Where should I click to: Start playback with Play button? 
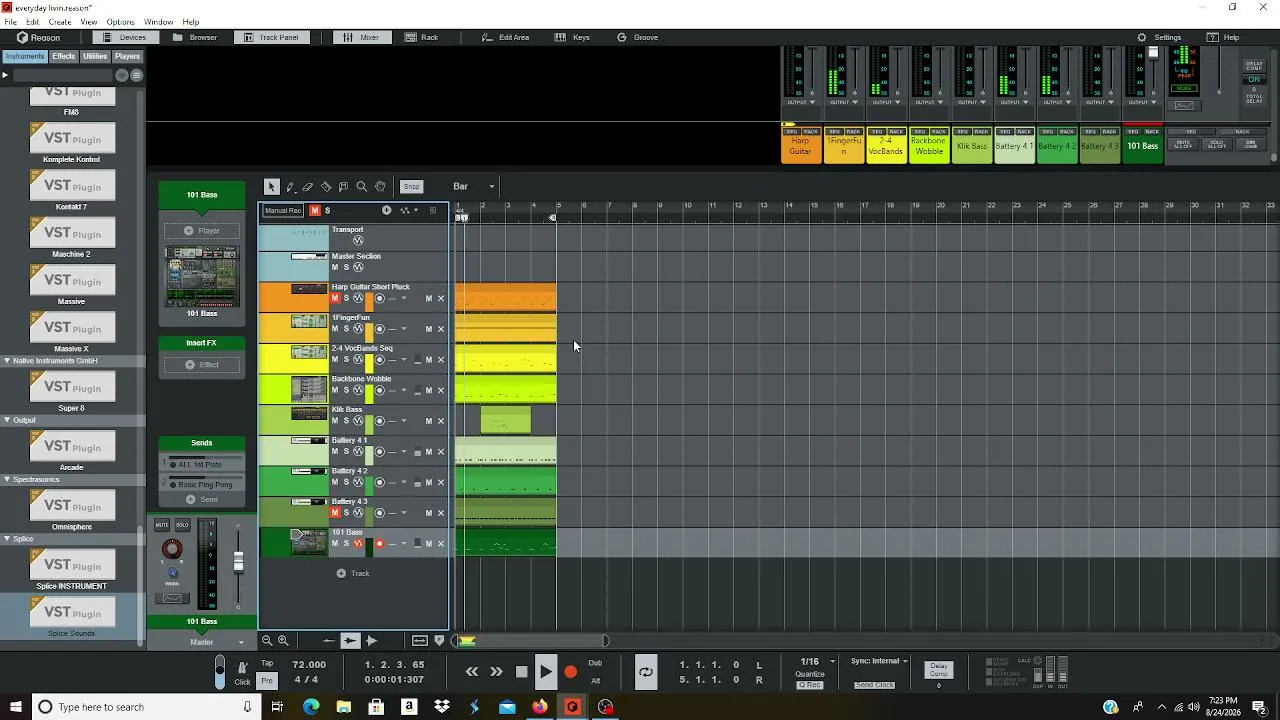click(546, 672)
